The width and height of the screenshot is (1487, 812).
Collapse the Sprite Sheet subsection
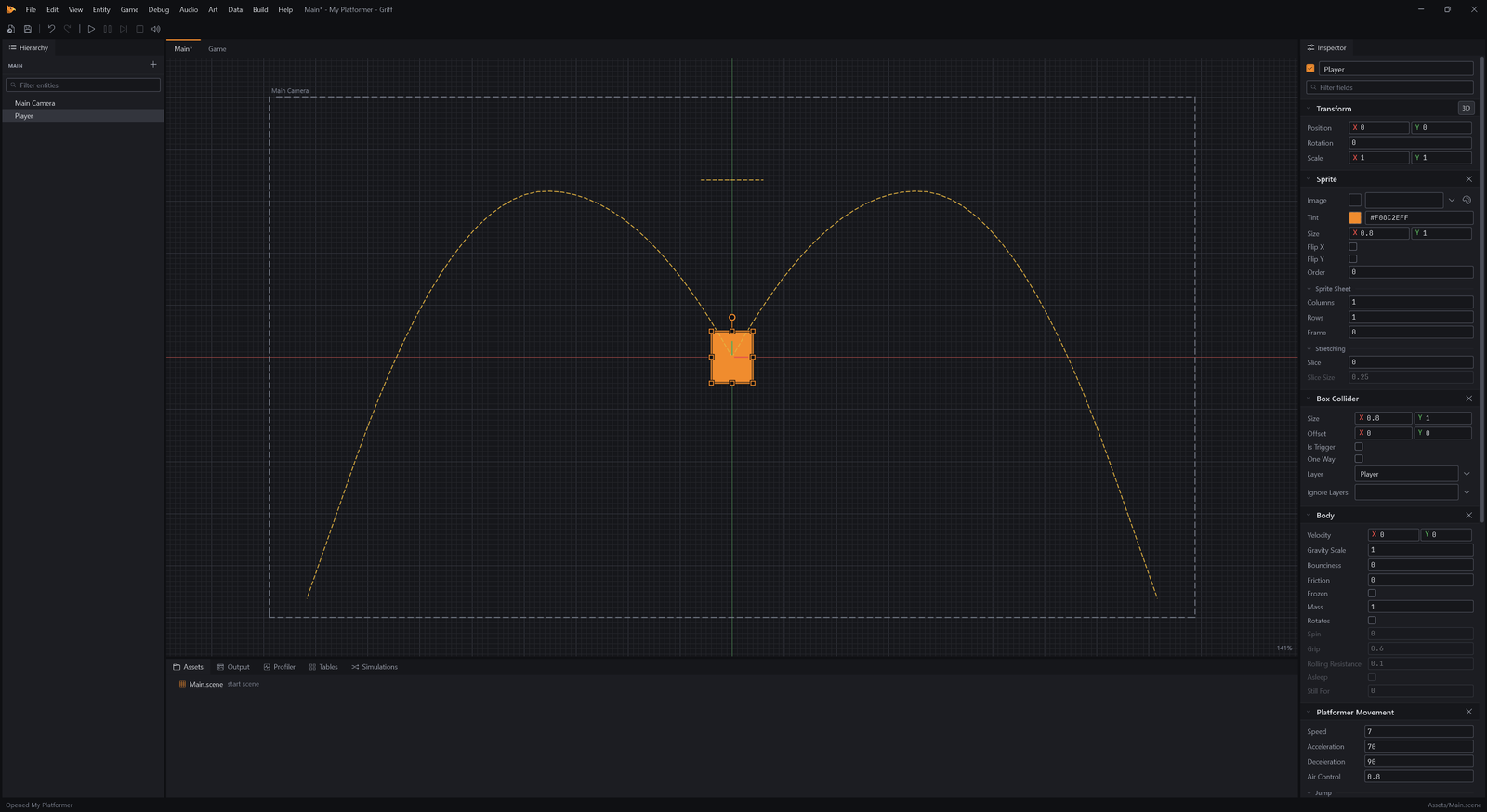pos(1309,289)
